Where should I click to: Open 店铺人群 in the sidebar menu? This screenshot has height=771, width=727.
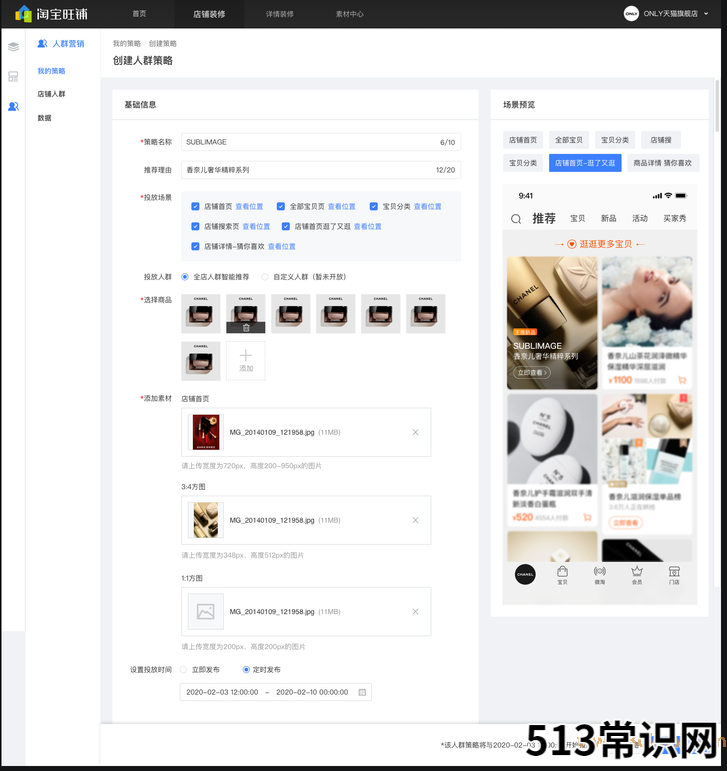click(x=51, y=94)
